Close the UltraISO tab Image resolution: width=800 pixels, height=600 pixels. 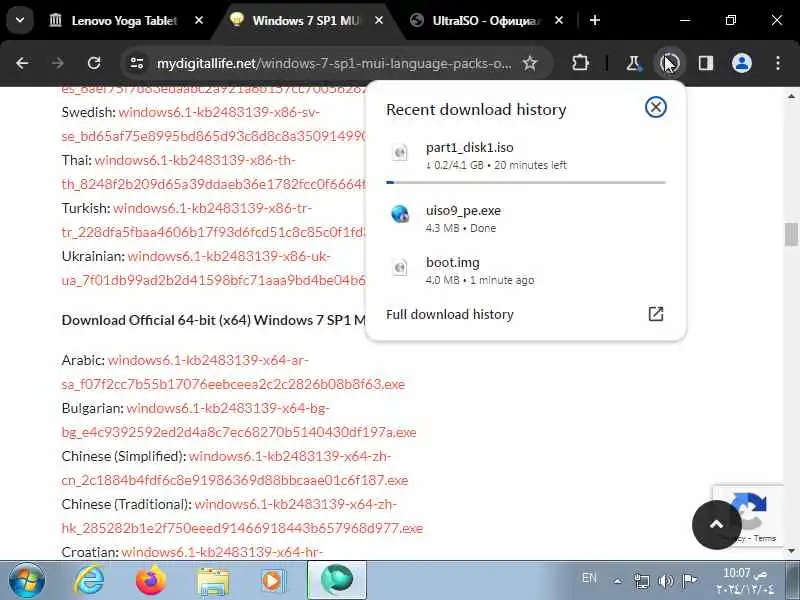(559, 20)
